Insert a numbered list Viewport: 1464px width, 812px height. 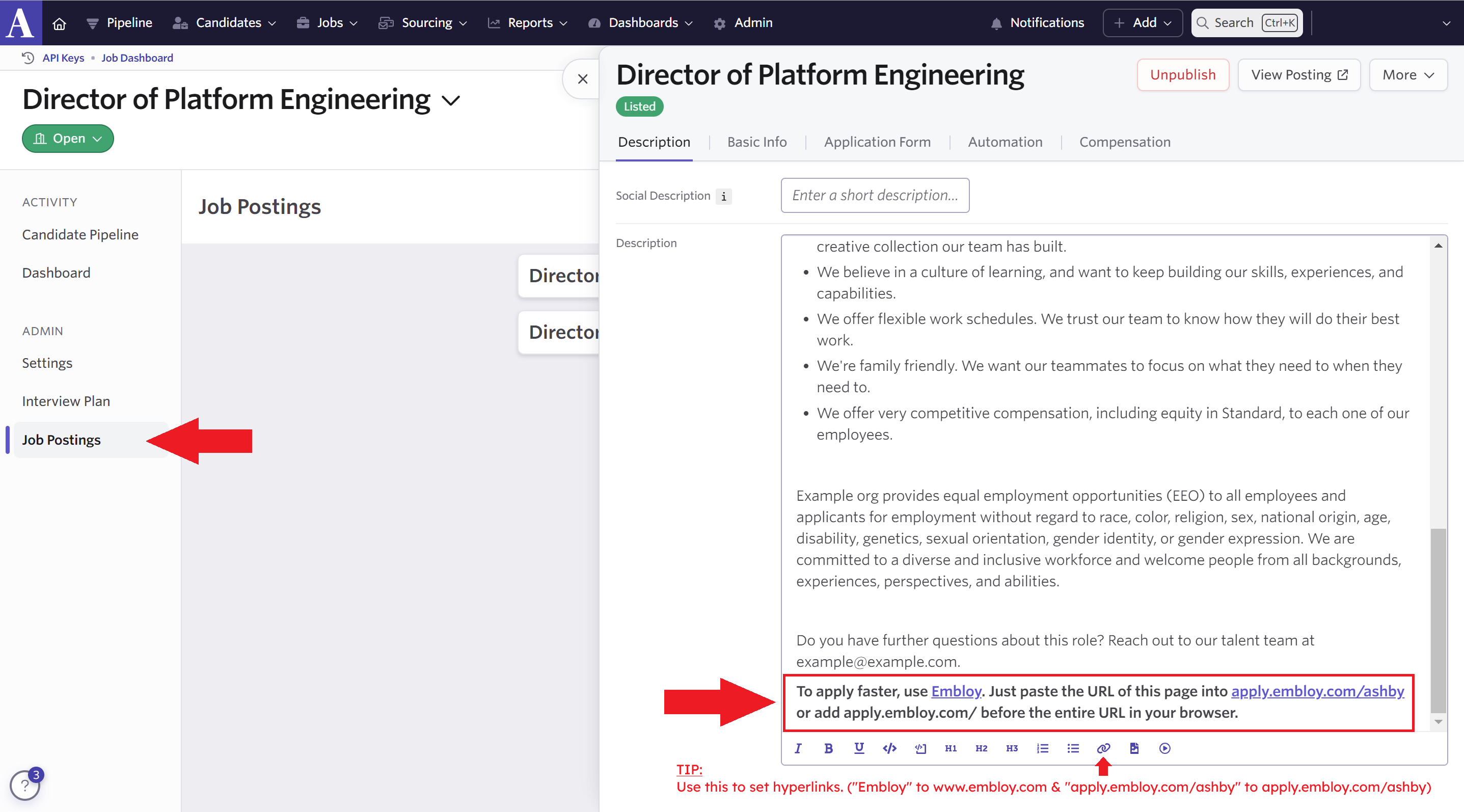coord(1042,748)
